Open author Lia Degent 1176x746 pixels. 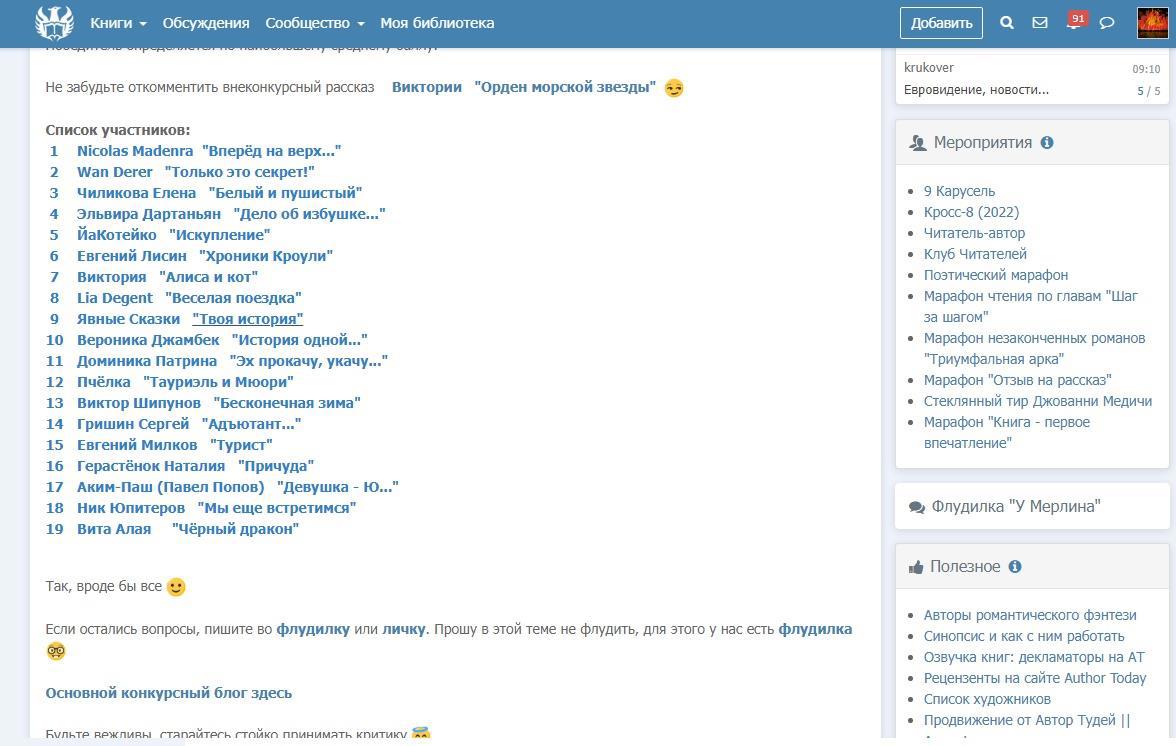114,298
